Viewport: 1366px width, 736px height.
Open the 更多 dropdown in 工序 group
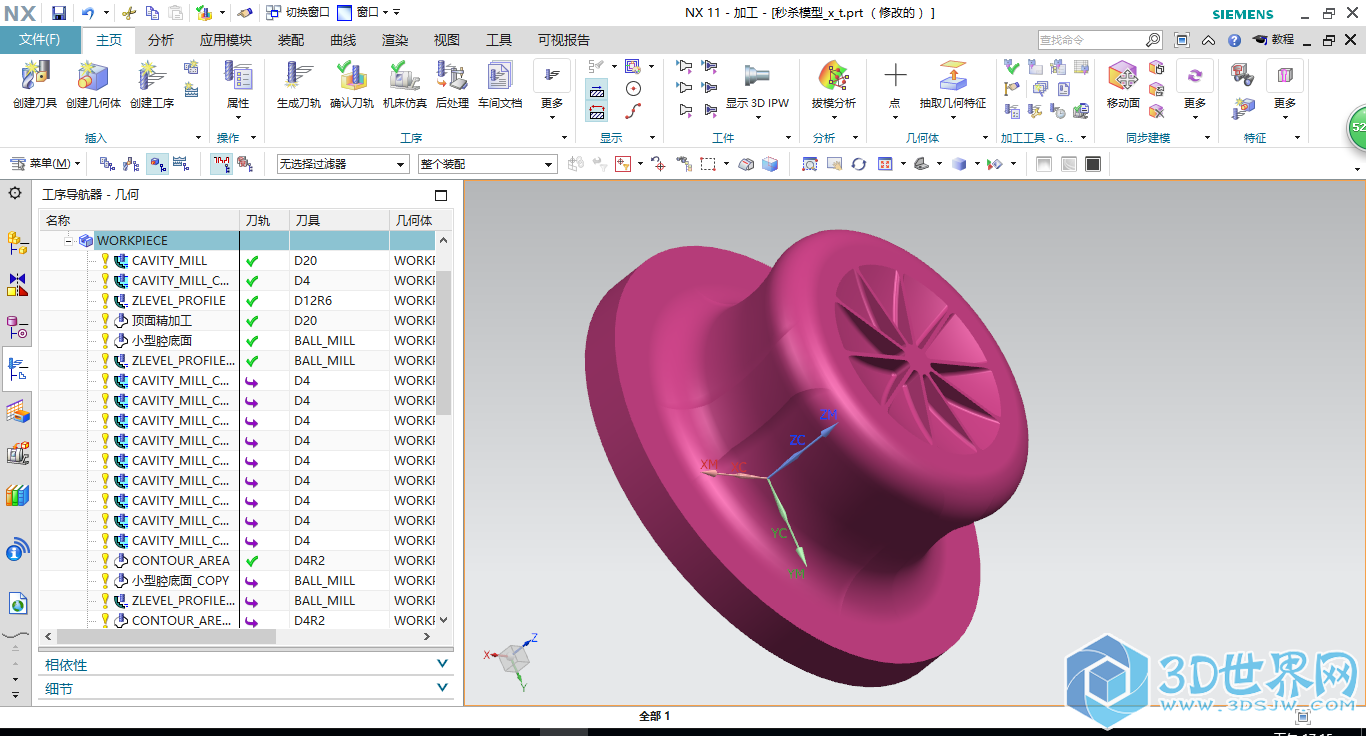[x=552, y=90]
